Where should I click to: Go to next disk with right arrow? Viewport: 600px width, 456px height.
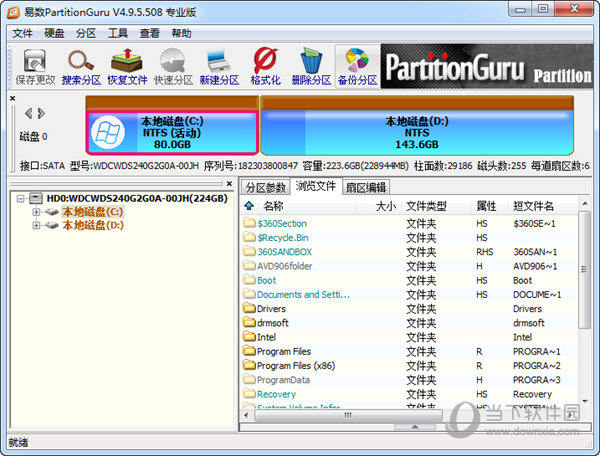point(41,113)
